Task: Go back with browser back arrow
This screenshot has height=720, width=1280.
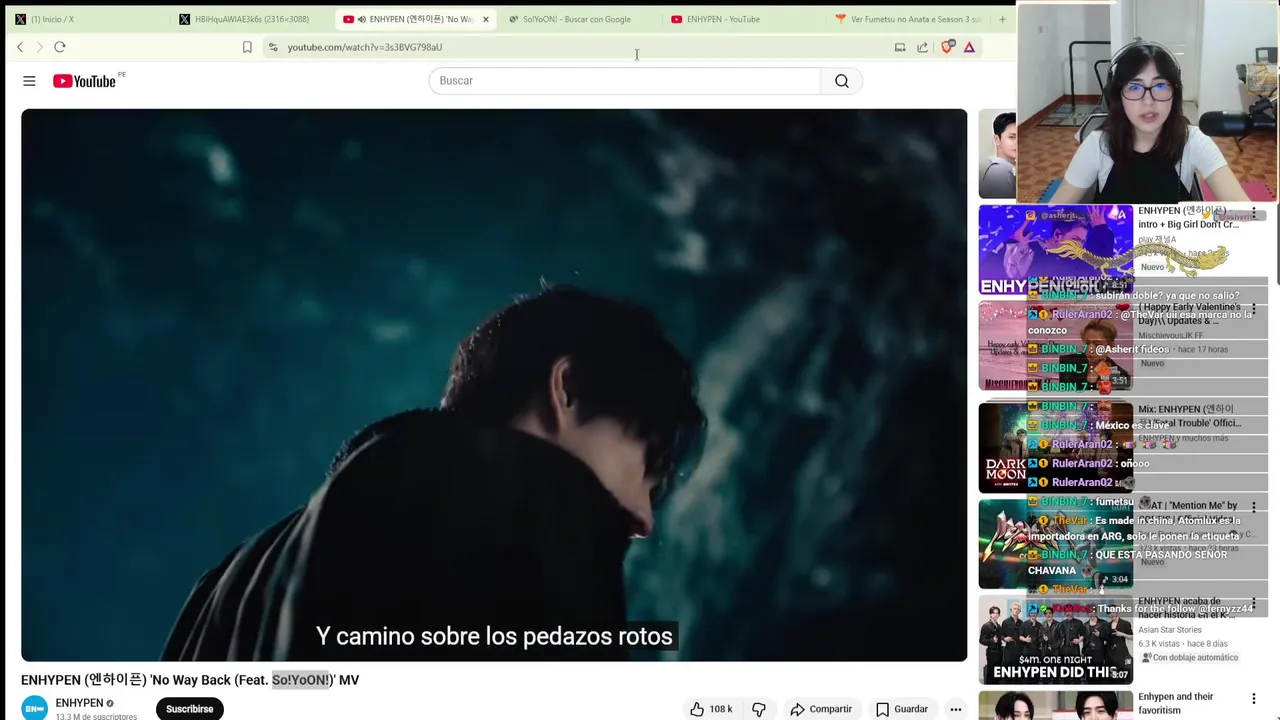Action: pos(20,47)
